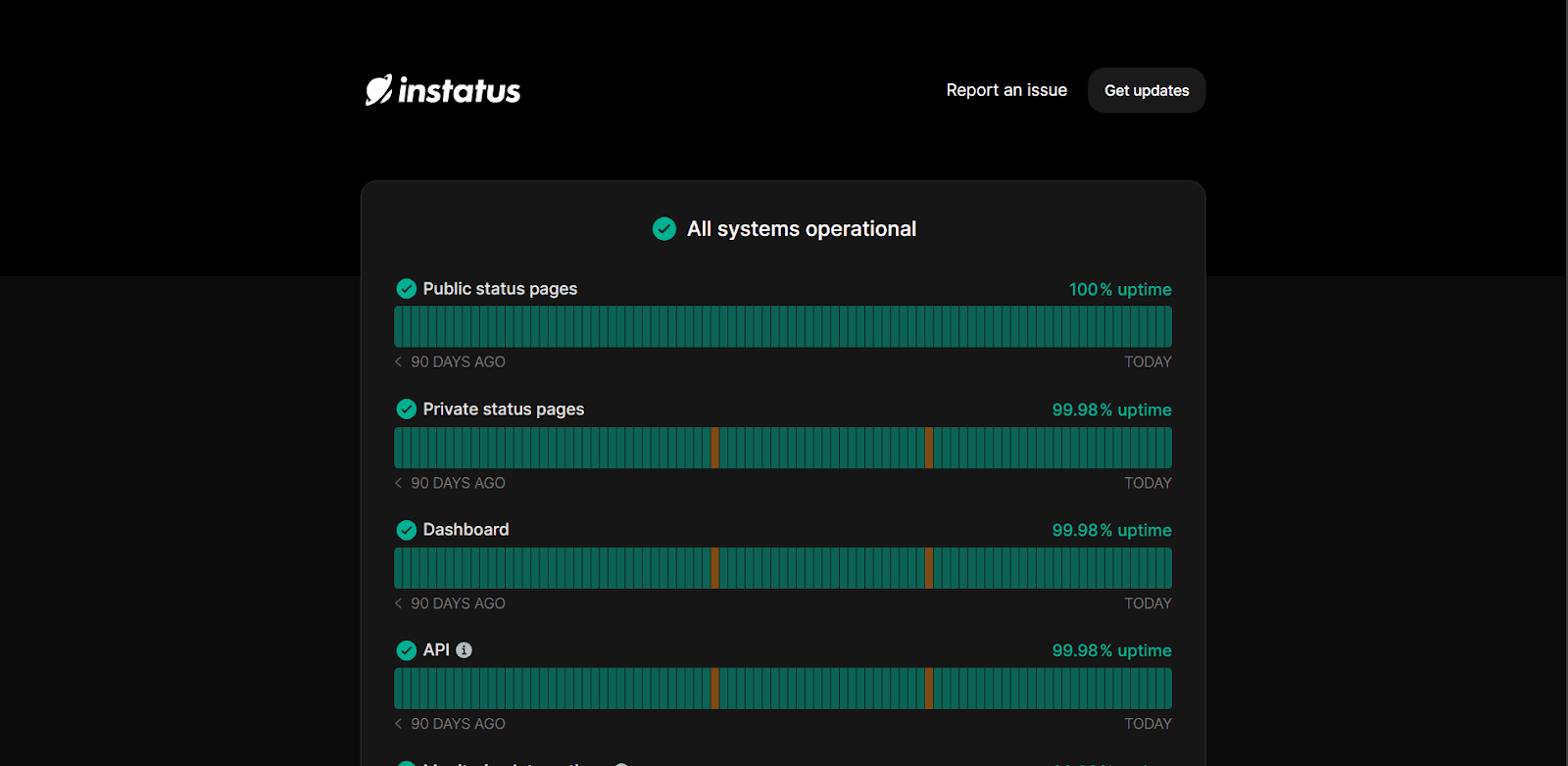The image size is (1568, 766).
Task: Open the API info icon
Action: pos(465,650)
